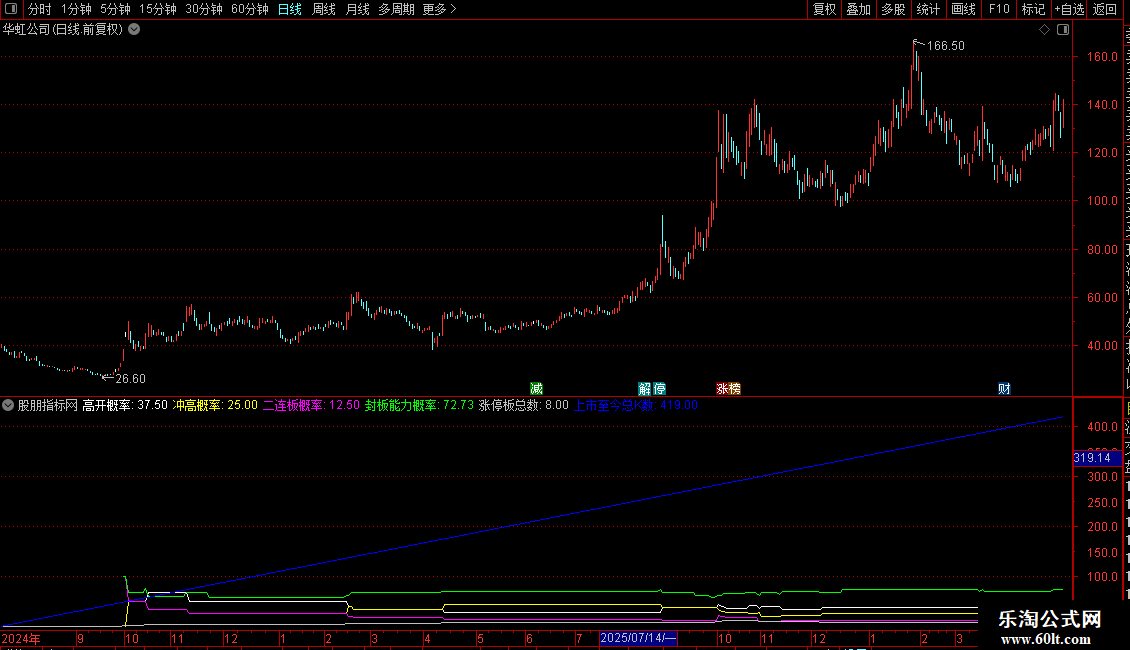This screenshot has width=1130, height=650.
Task: Click the 26.60 low price label
Action: (x=130, y=378)
